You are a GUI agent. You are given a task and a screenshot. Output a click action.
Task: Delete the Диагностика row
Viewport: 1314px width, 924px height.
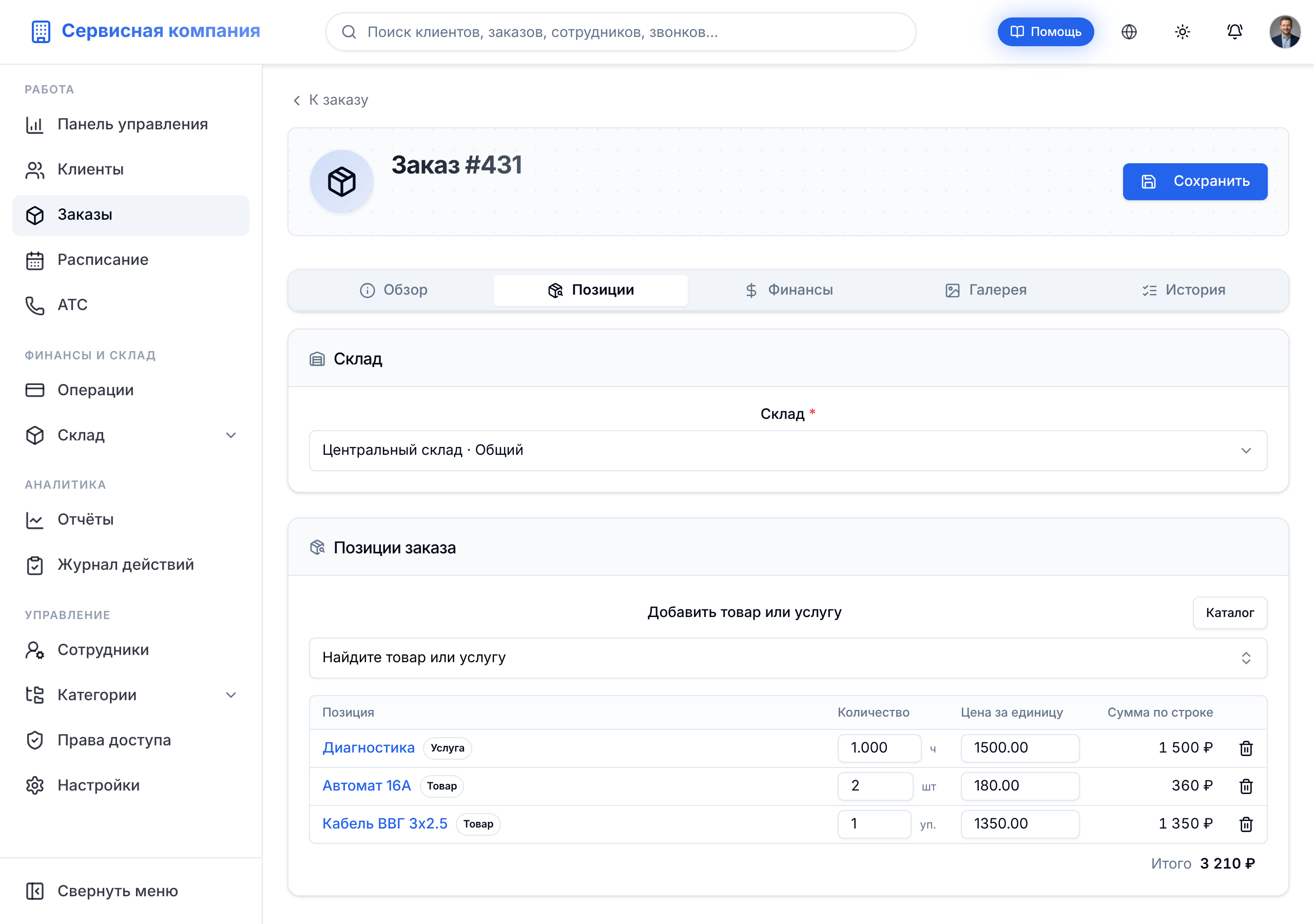(1246, 748)
